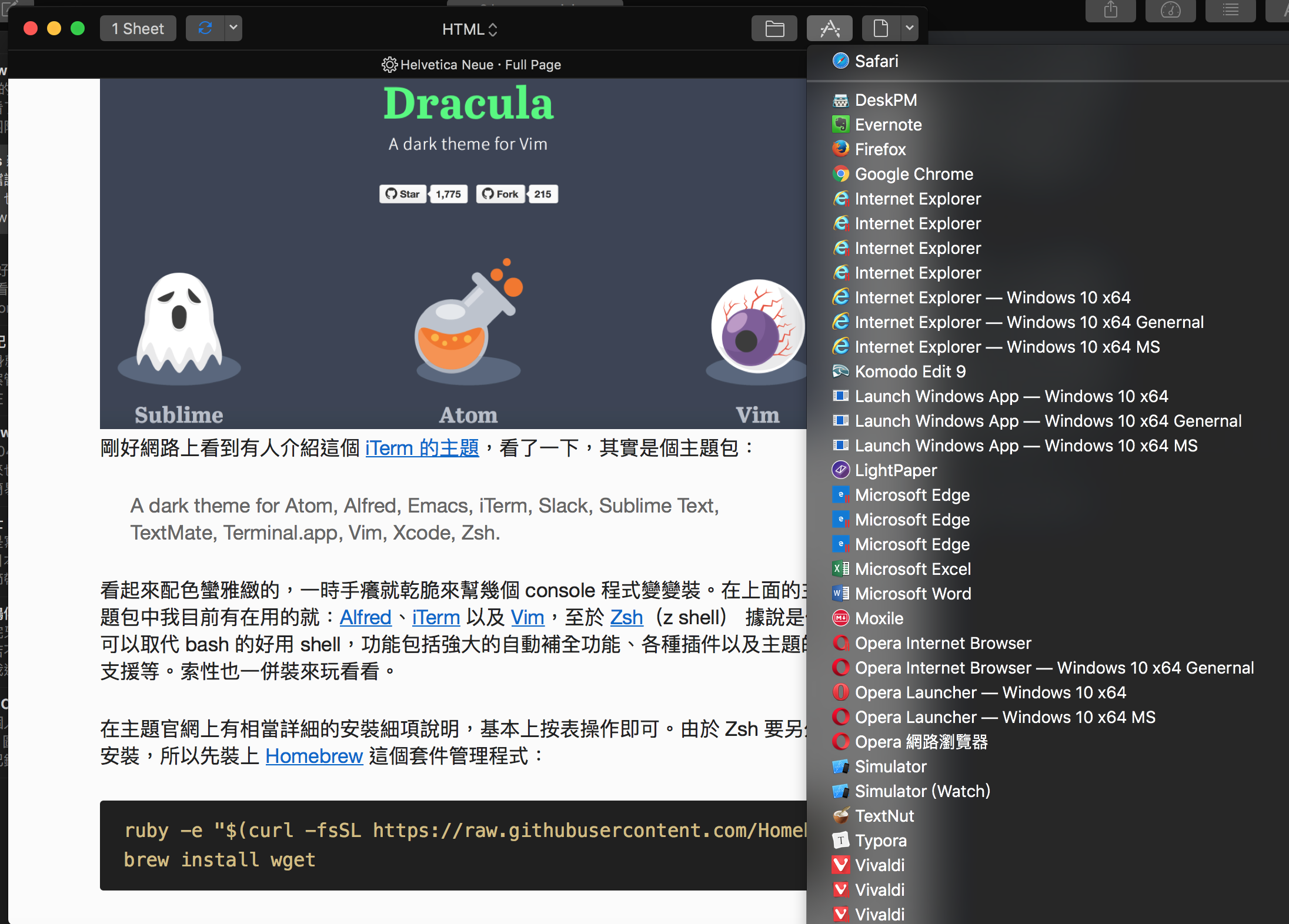Click the blue refresh preview icon
Image resolution: width=1289 pixels, height=924 pixels.
tap(205, 28)
